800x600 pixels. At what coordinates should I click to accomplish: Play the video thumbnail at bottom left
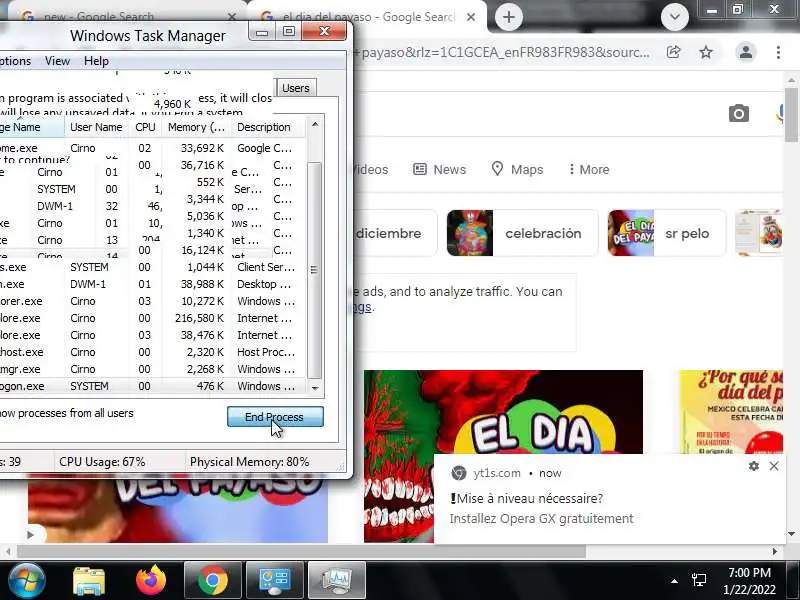tap(30, 535)
